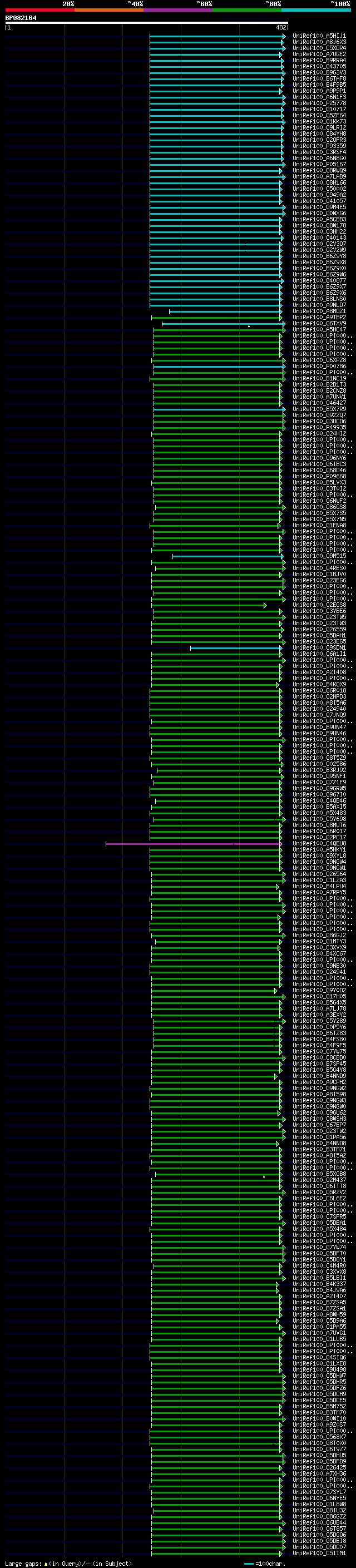
Task: Select the UniRef100_Q43705 label
Action: [x=319, y=67]
